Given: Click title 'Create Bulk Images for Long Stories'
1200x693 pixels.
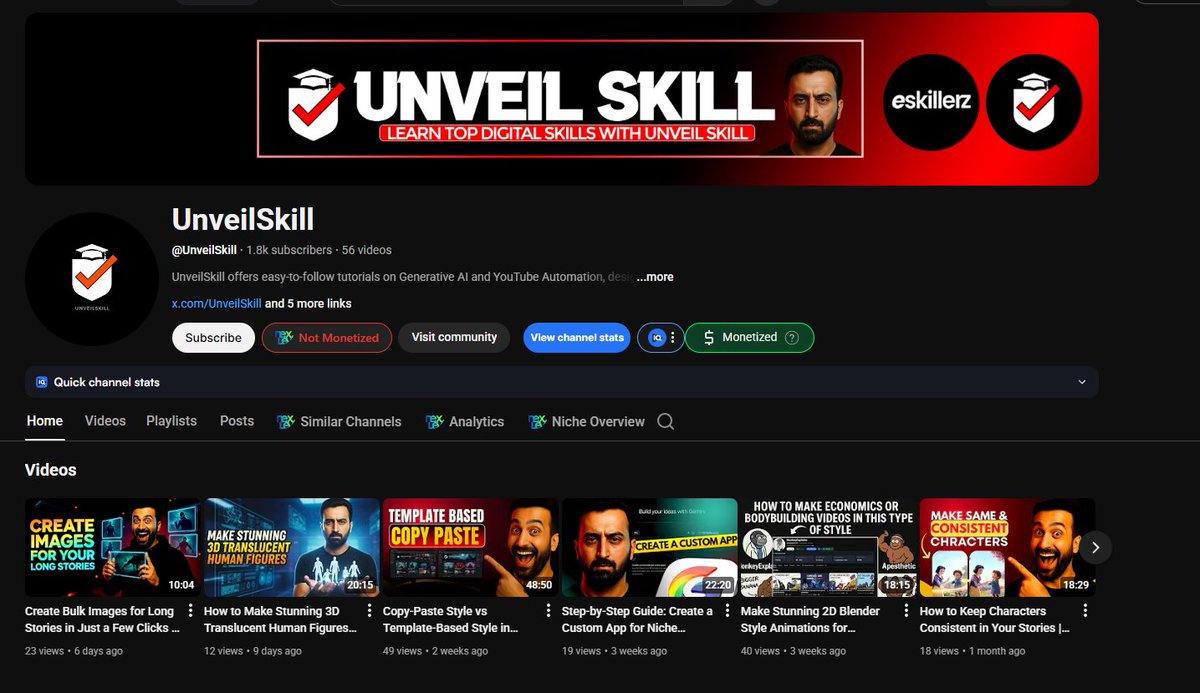Looking at the screenshot, I should 102,620.
